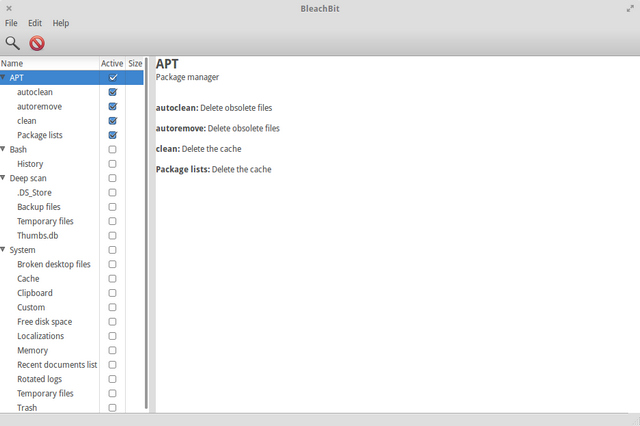Open the File menu
640x426 pixels.
tap(11, 23)
